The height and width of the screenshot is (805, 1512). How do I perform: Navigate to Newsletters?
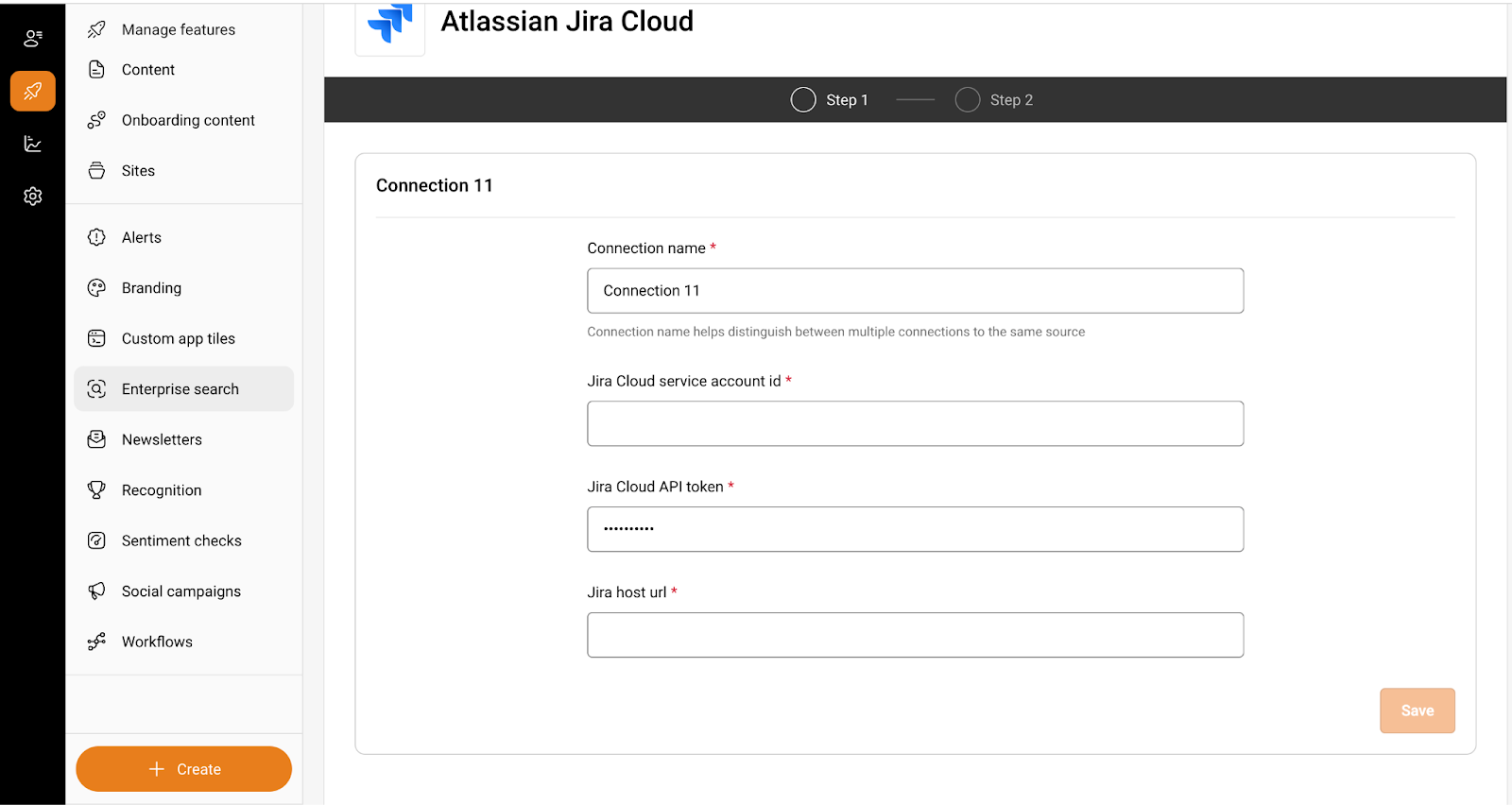click(162, 439)
